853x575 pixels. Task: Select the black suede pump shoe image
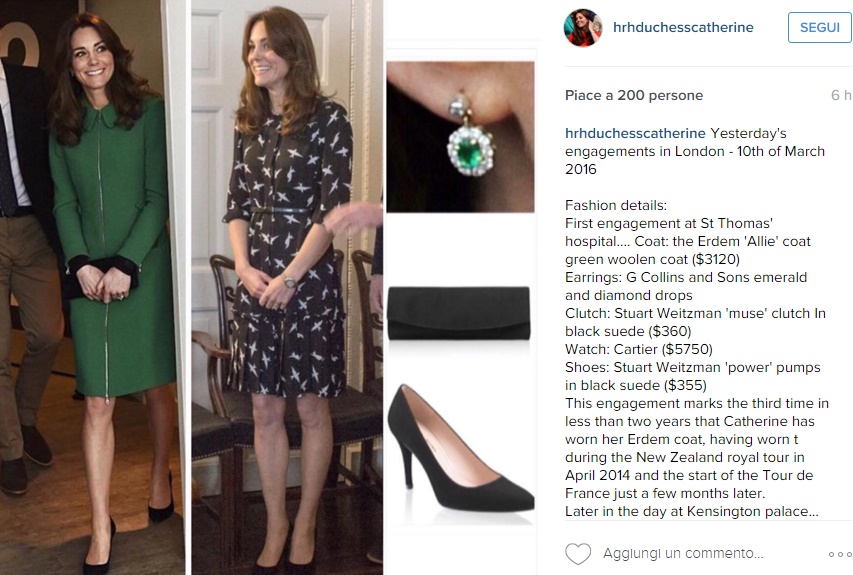461,448
